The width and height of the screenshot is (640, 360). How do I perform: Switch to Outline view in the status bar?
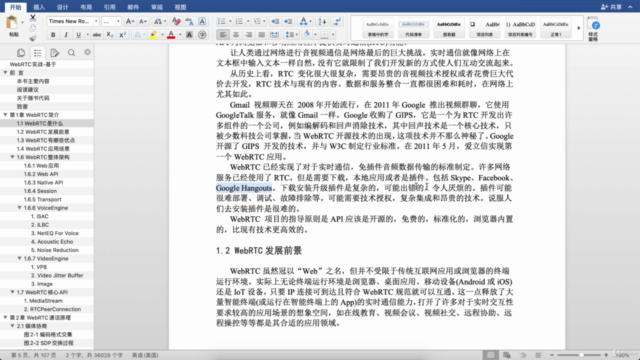522,355
